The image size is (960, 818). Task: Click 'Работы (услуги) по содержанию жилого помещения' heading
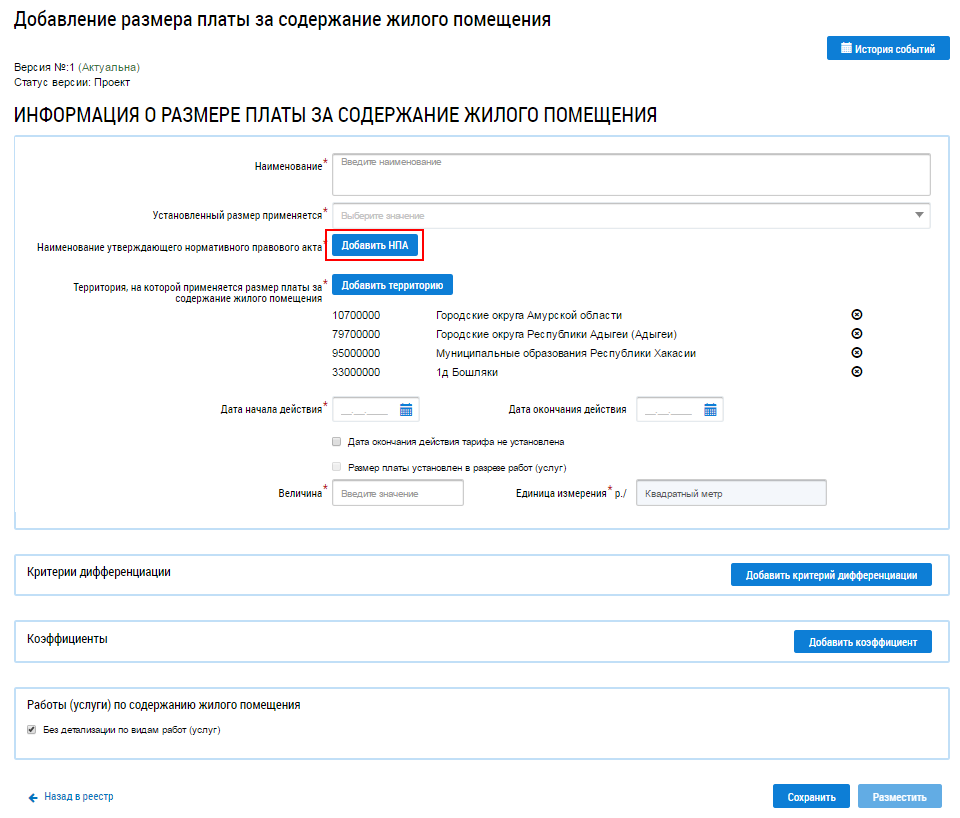tap(163, 705)
